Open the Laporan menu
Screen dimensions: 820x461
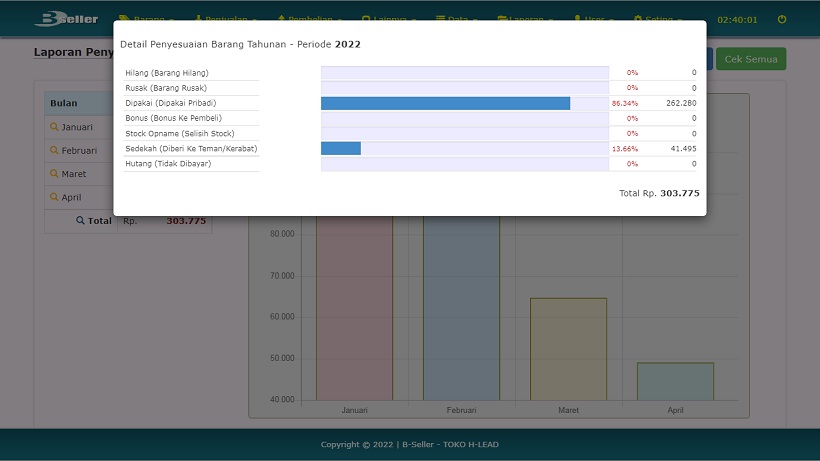pyautogui.click(x=526, y=19)
